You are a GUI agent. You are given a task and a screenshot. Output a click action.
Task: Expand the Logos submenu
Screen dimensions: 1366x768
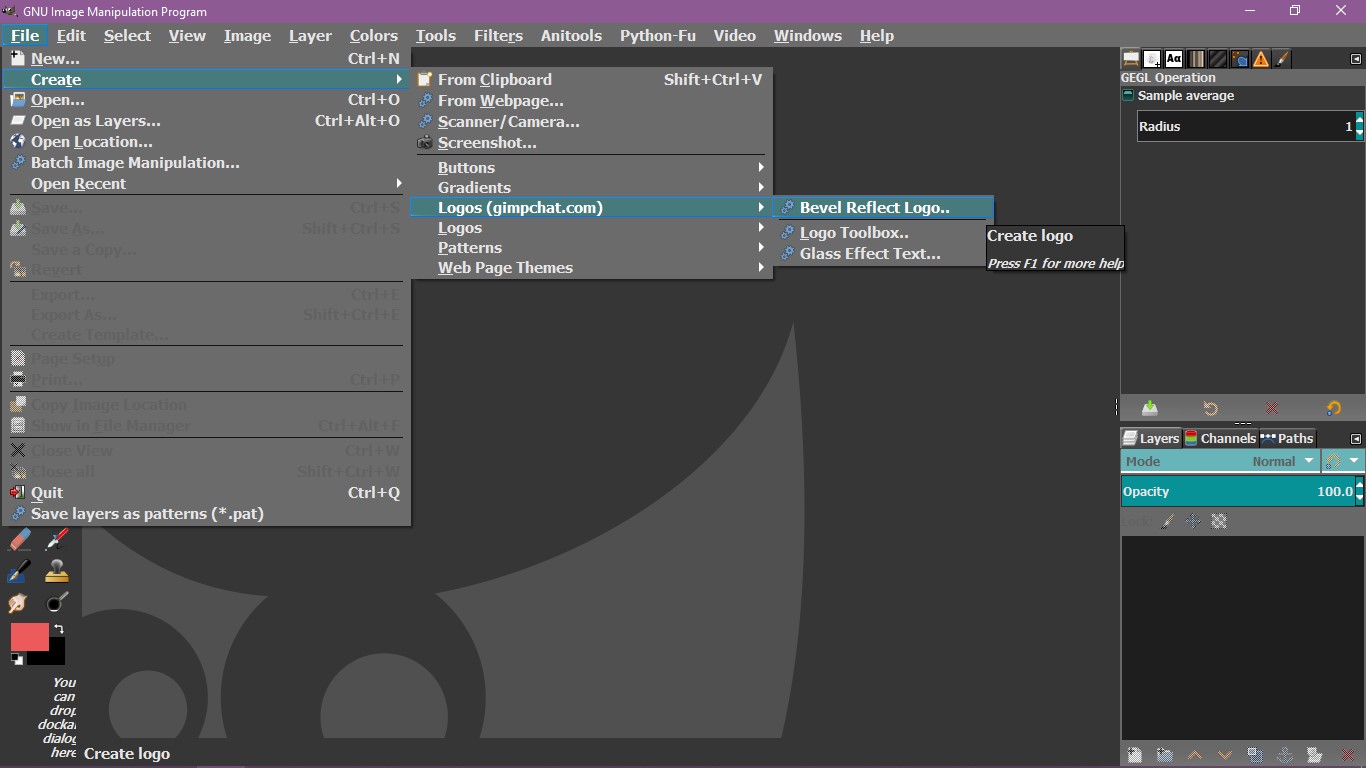click(591, 227)
